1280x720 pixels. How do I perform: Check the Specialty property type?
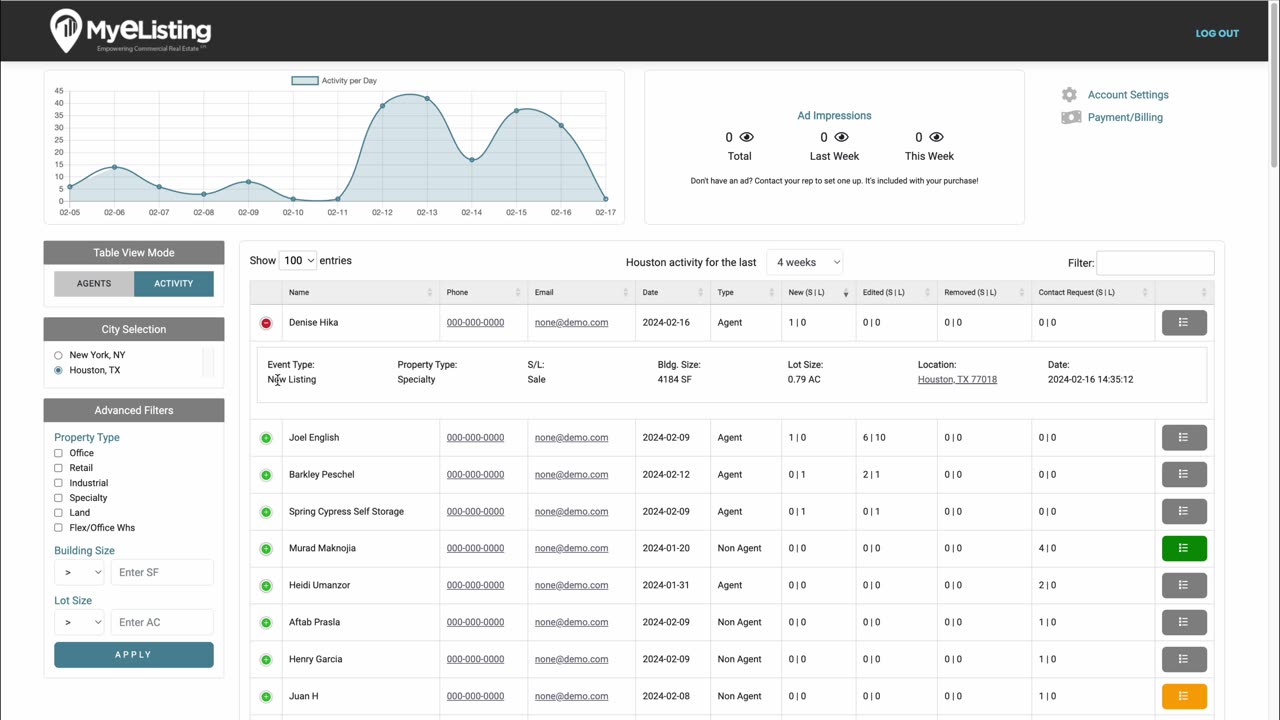58,498
